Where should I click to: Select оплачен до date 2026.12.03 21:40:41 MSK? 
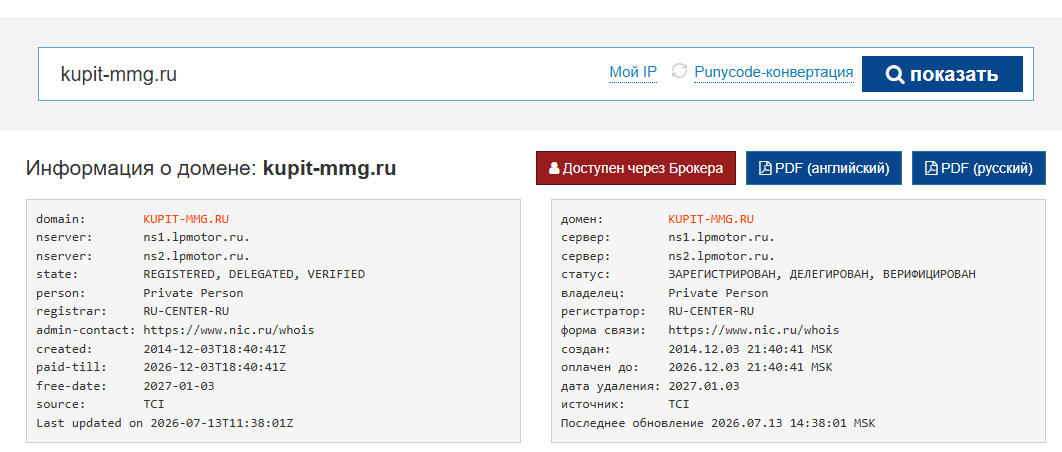point(750,367)
